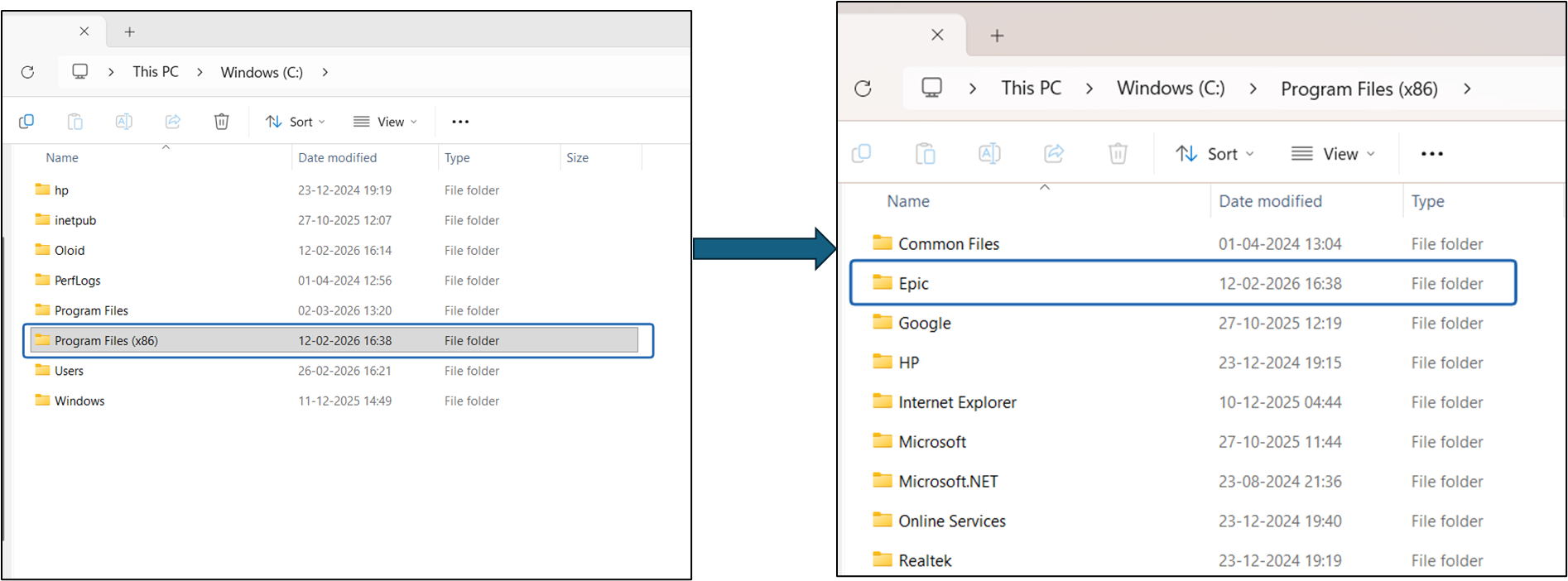Click the share icon in the right window toolbar

(1053, 153)
